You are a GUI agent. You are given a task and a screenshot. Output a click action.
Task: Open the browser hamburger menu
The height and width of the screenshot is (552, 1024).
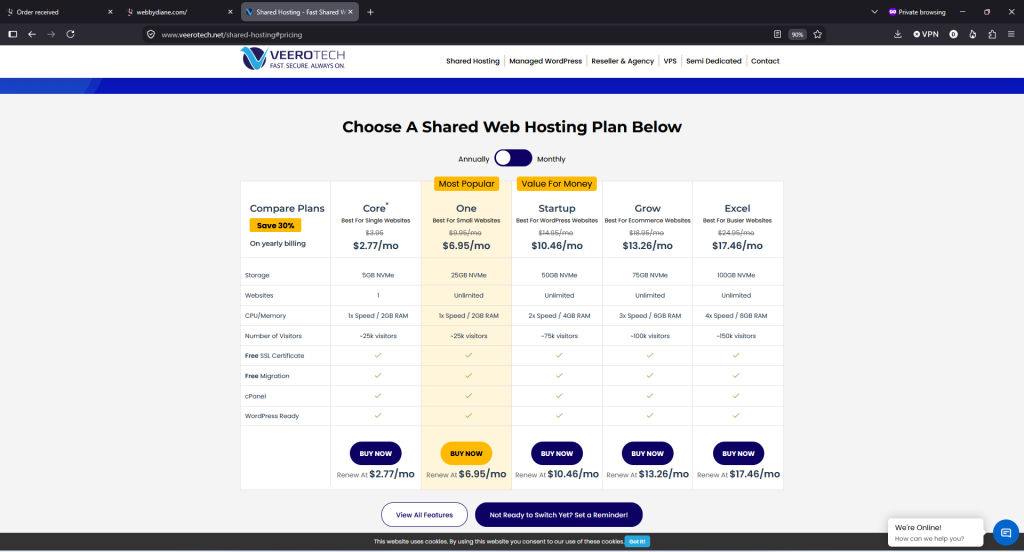coord(1011,34)
